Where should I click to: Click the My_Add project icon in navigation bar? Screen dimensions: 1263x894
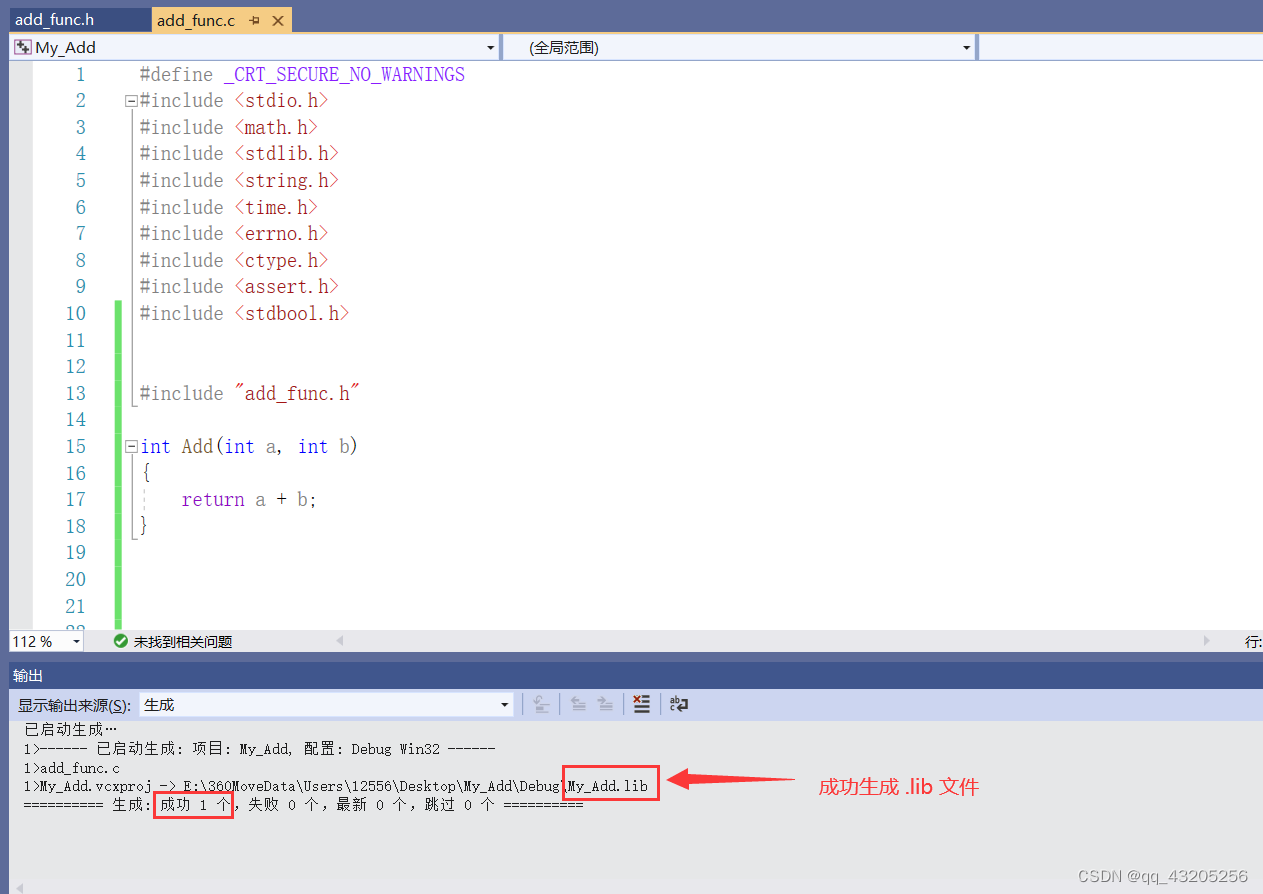pos(22,47)
